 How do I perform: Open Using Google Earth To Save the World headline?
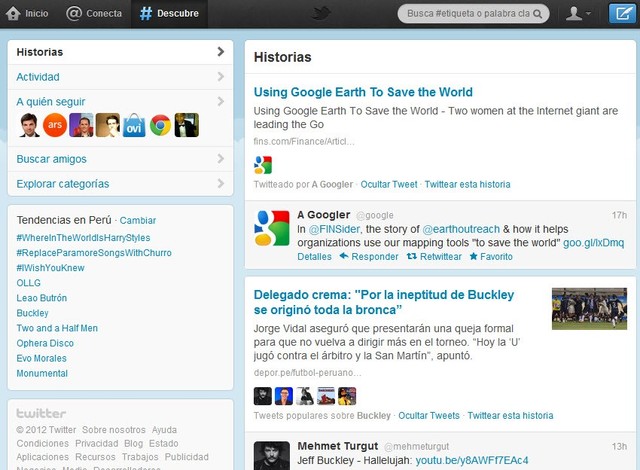[363, 92]
